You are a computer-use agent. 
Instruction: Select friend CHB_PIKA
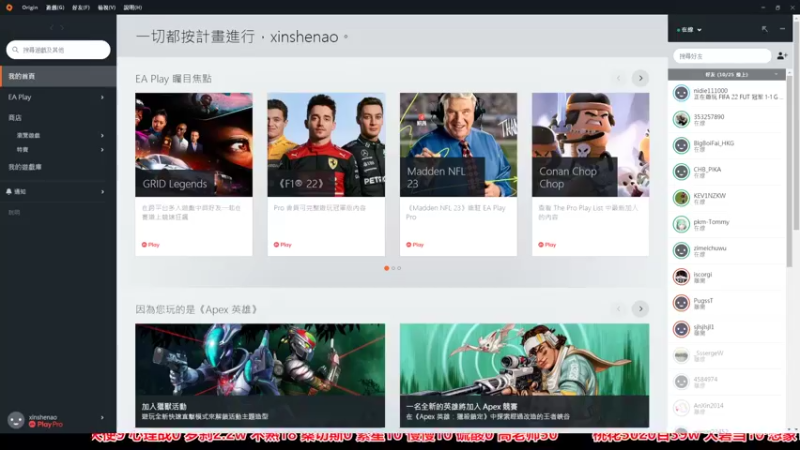727,172
